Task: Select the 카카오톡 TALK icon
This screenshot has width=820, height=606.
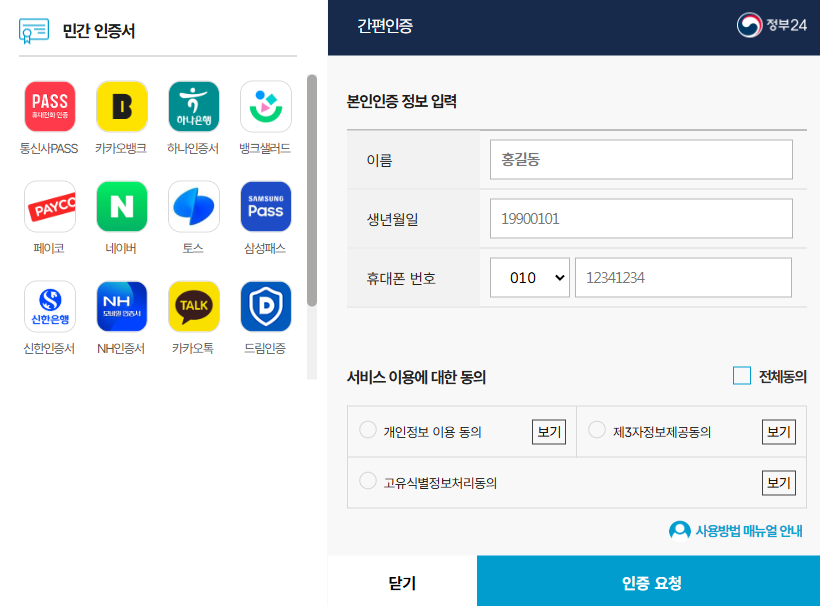Action: pos(193,306)
